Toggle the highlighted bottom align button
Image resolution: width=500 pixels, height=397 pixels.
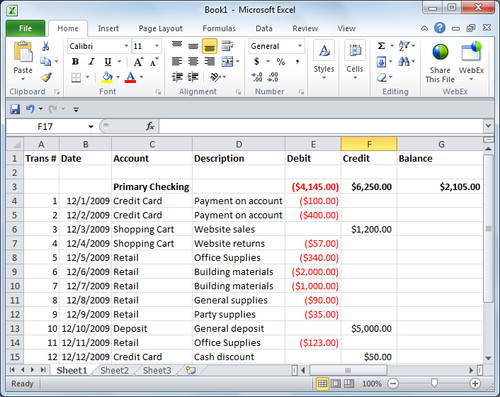coord(209,46)
